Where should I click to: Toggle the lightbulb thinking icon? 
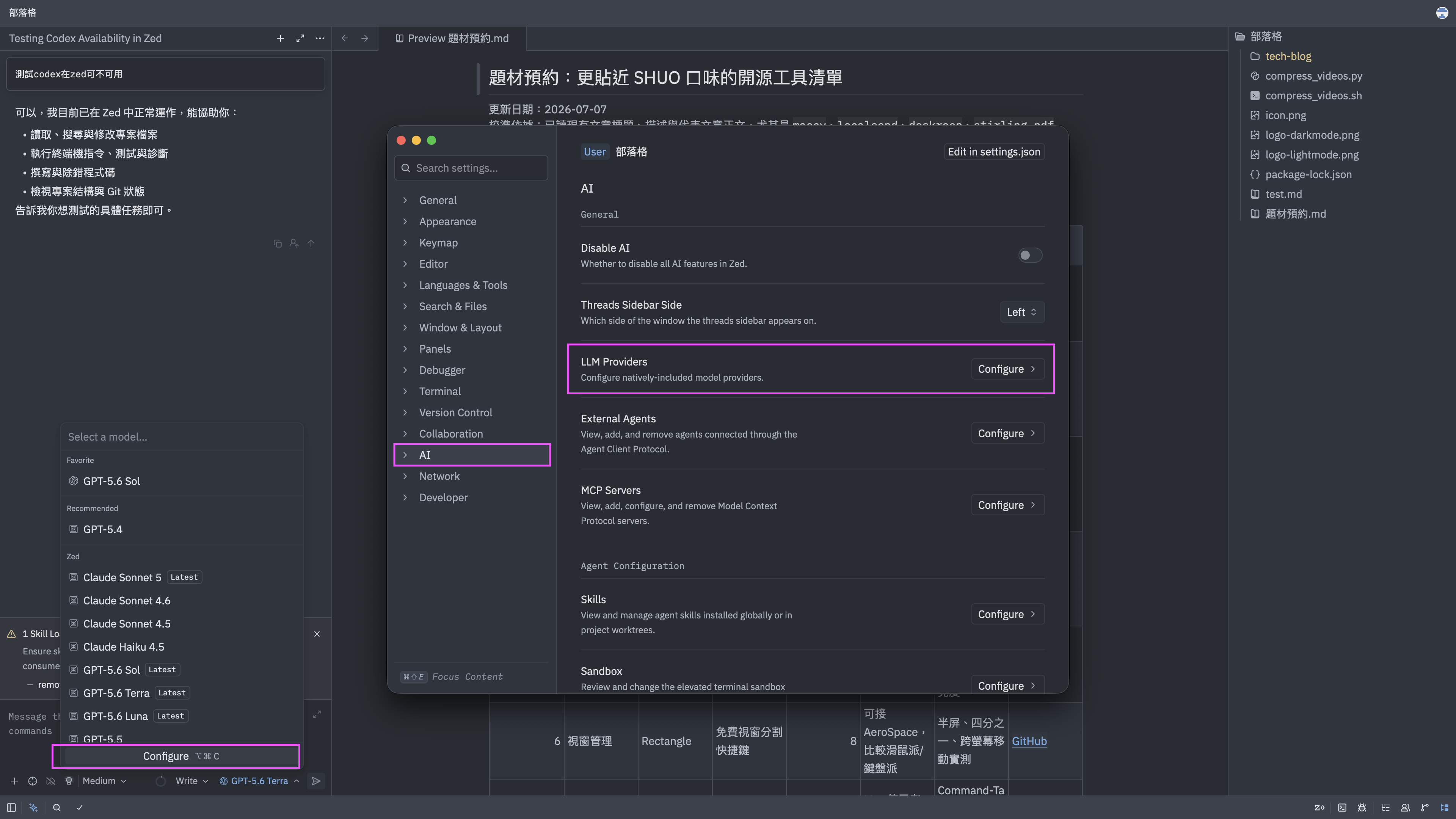coord(69,781)
